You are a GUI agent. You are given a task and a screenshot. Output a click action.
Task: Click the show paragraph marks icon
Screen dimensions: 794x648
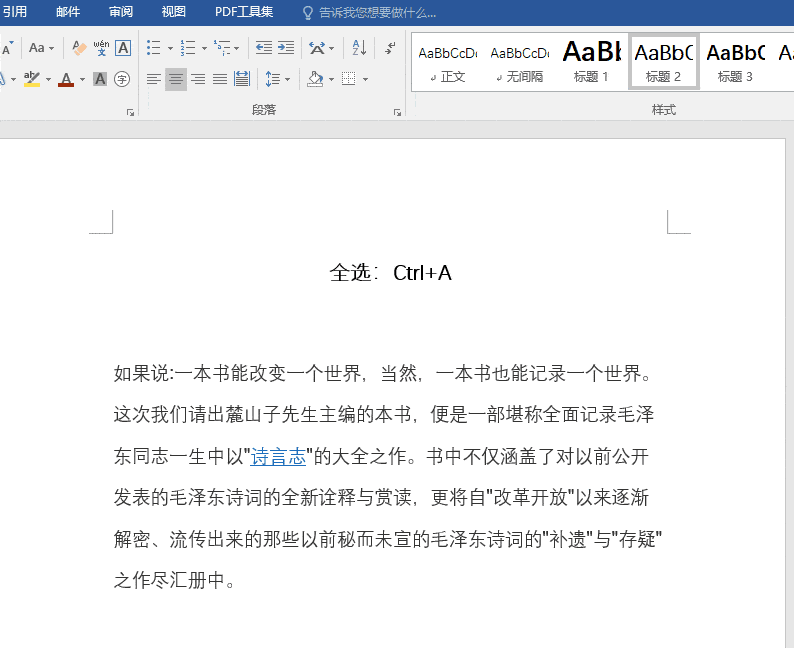[x=390, y=48]
